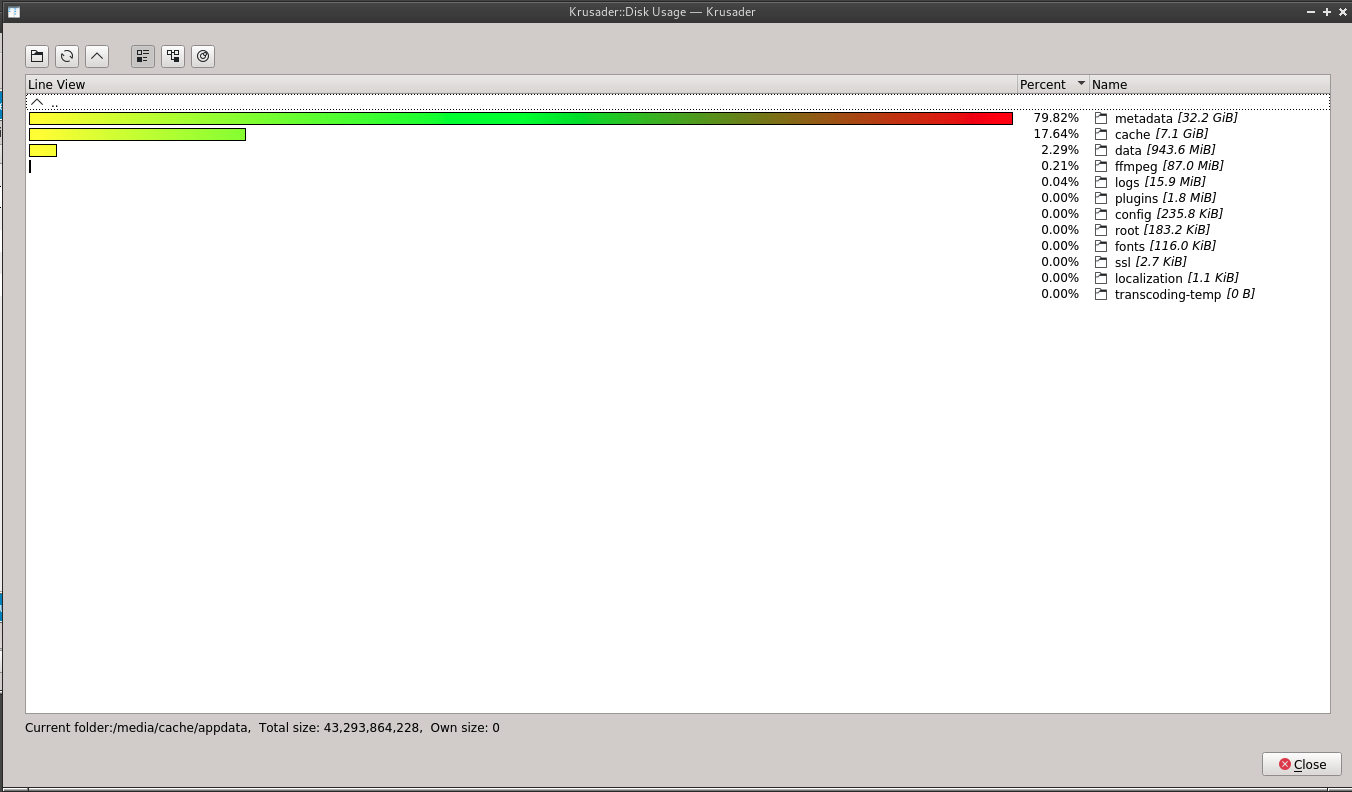This screenshot has height=792, width=1352.
Task: Select the 'metadata [32.2 GiB]' entry
Action: click(1176, 118)
